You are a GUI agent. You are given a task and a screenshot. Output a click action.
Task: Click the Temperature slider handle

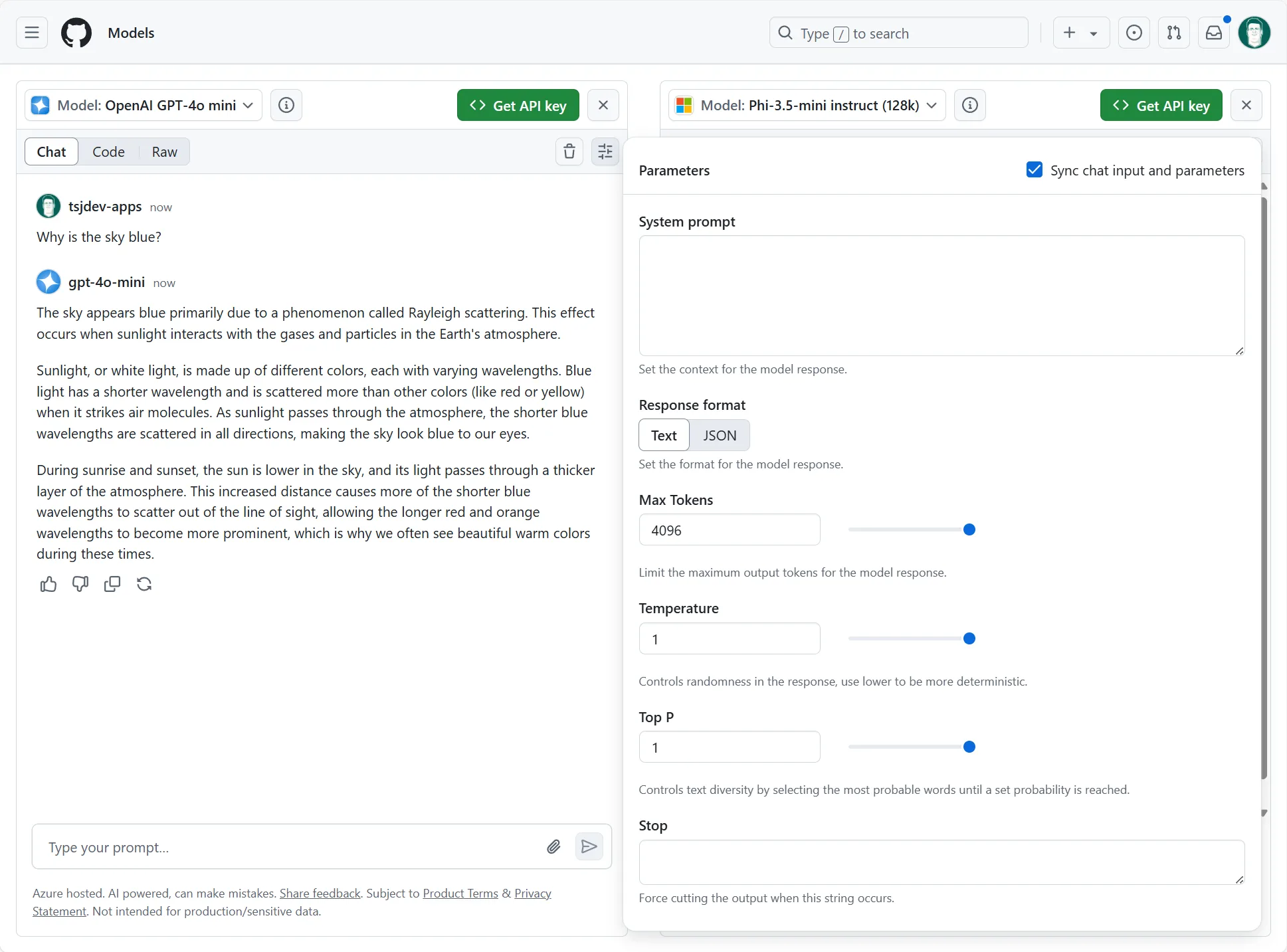pos(969,638)
